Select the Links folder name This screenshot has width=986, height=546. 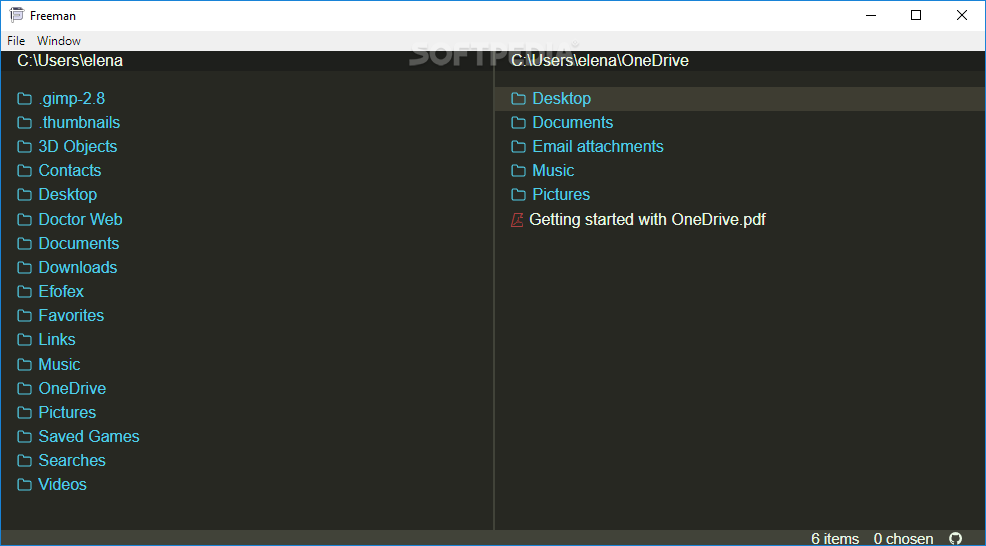coord(57,340)
